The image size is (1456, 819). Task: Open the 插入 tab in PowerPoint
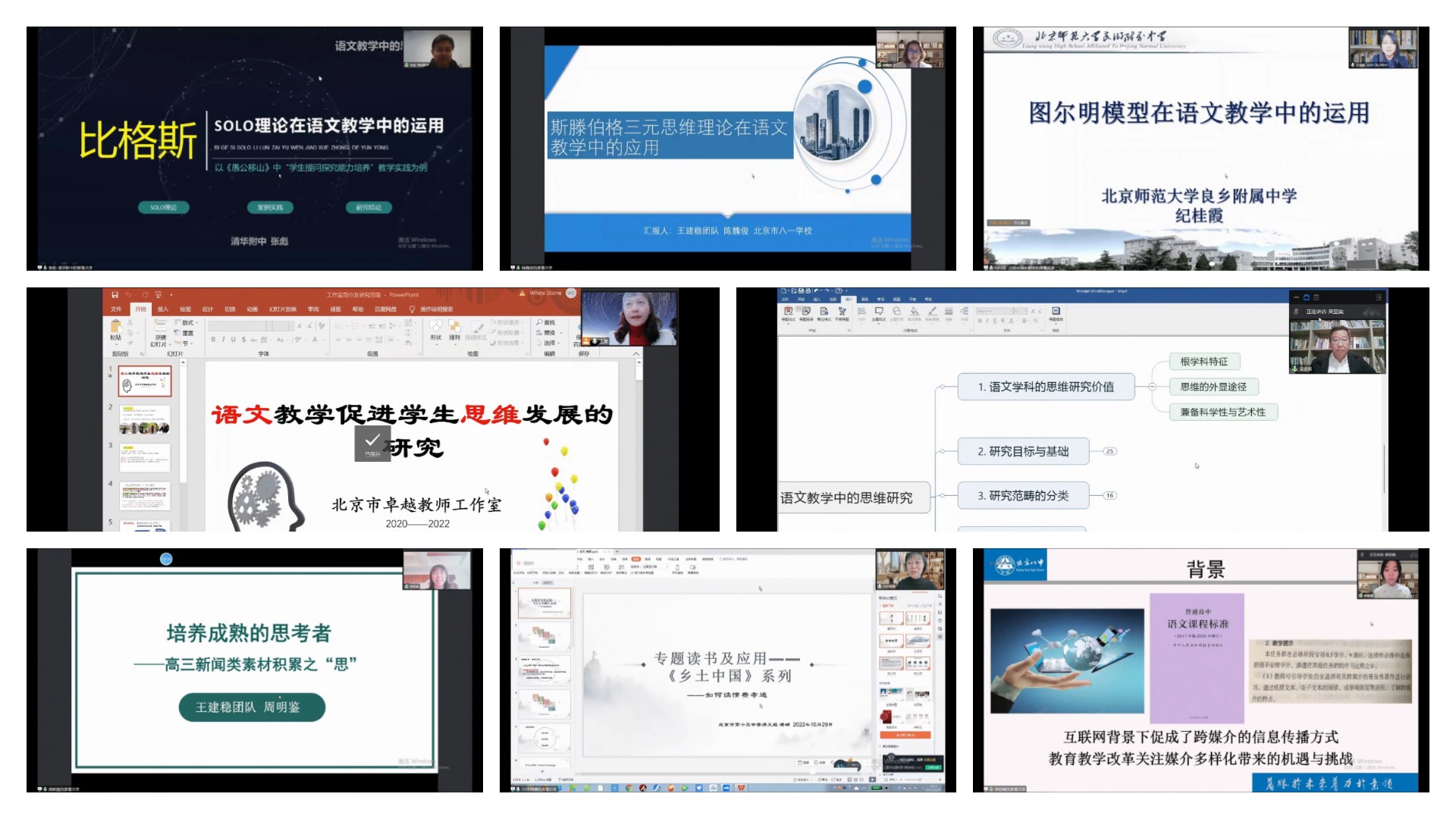click(163, 309)
